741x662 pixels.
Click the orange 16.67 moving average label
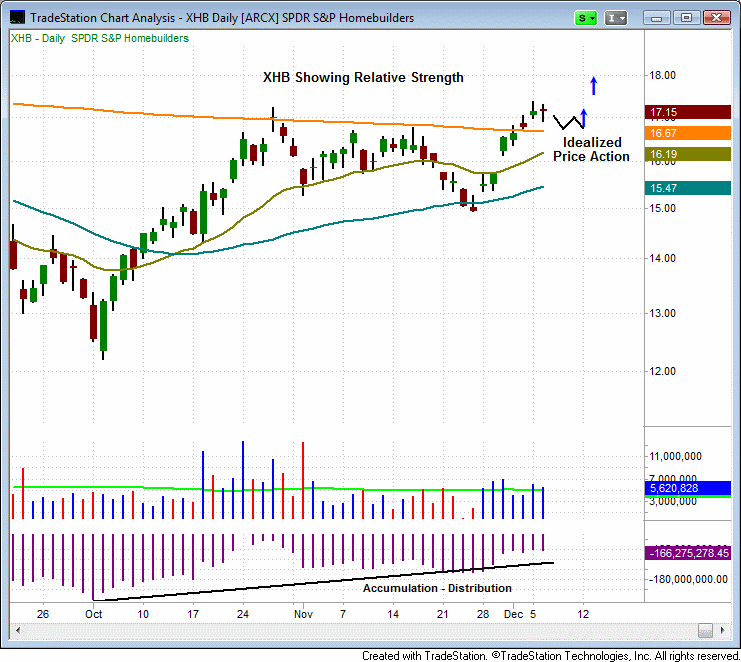[688, 133]
